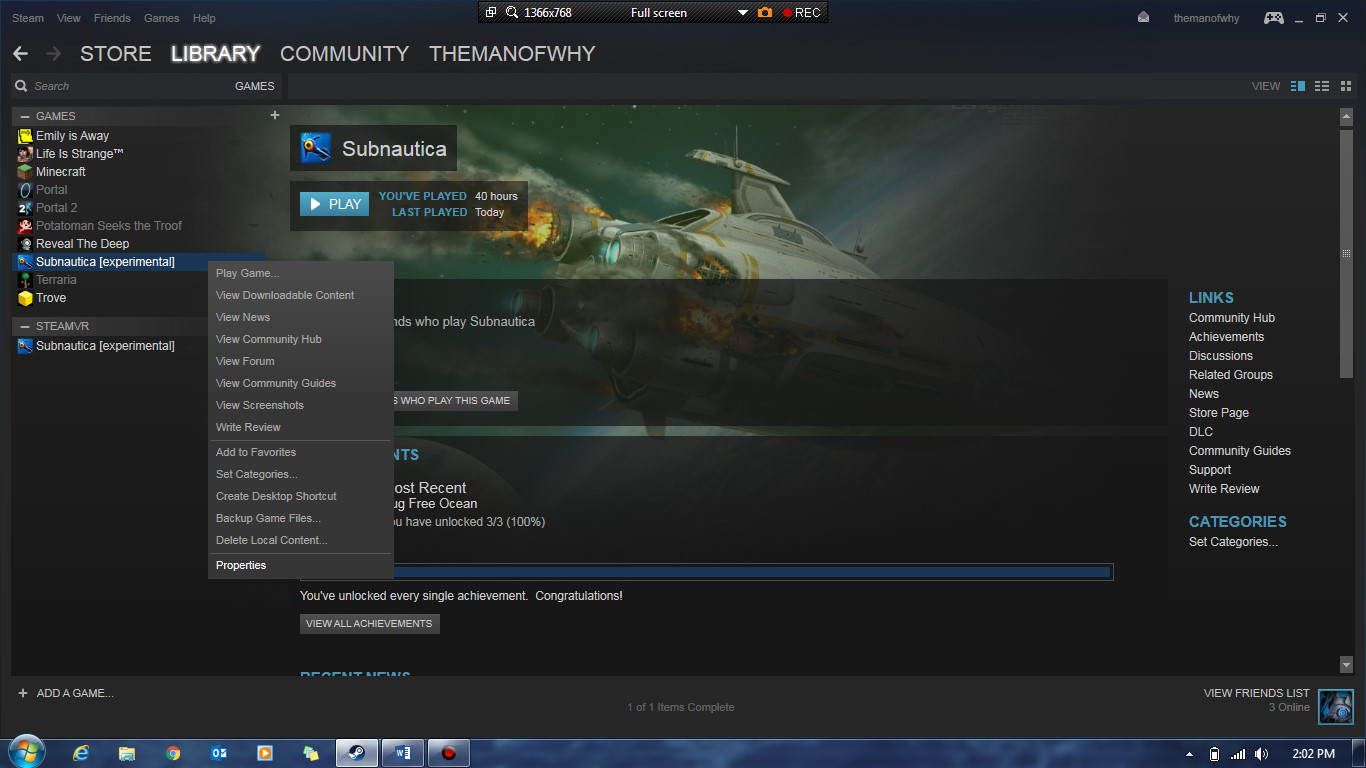1366x768 pixels.
Task: Click the volume speaker tray icon
Action: point(1261,754)
